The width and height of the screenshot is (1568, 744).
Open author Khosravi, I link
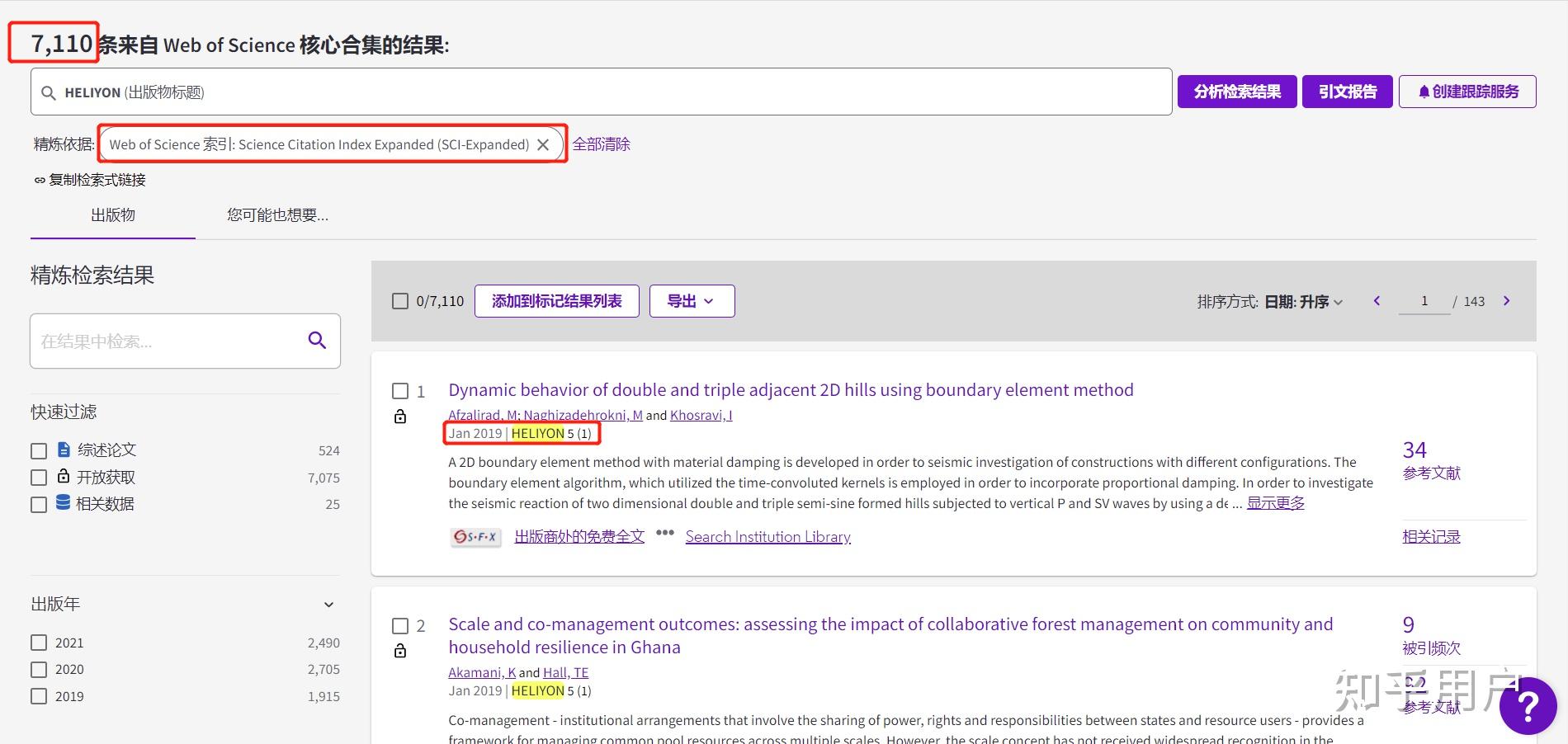click(701, 415)
